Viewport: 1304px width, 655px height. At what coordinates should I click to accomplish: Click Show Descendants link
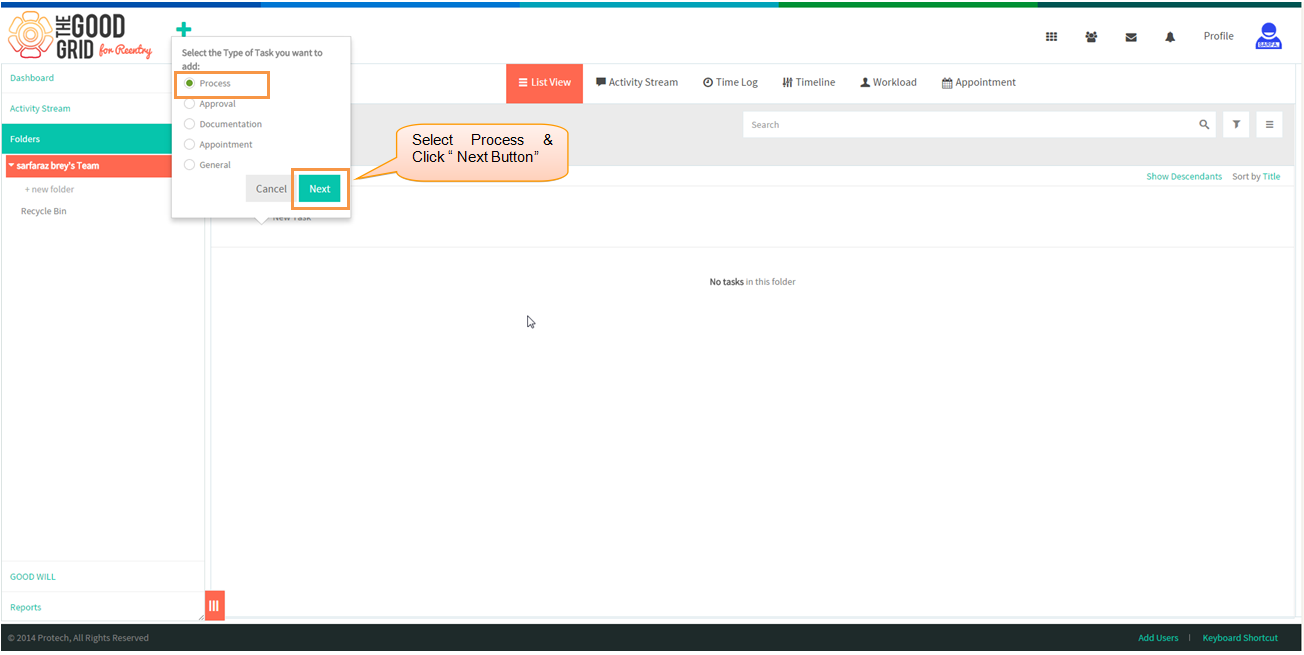pyautogui.click(x=1184, y=177)
